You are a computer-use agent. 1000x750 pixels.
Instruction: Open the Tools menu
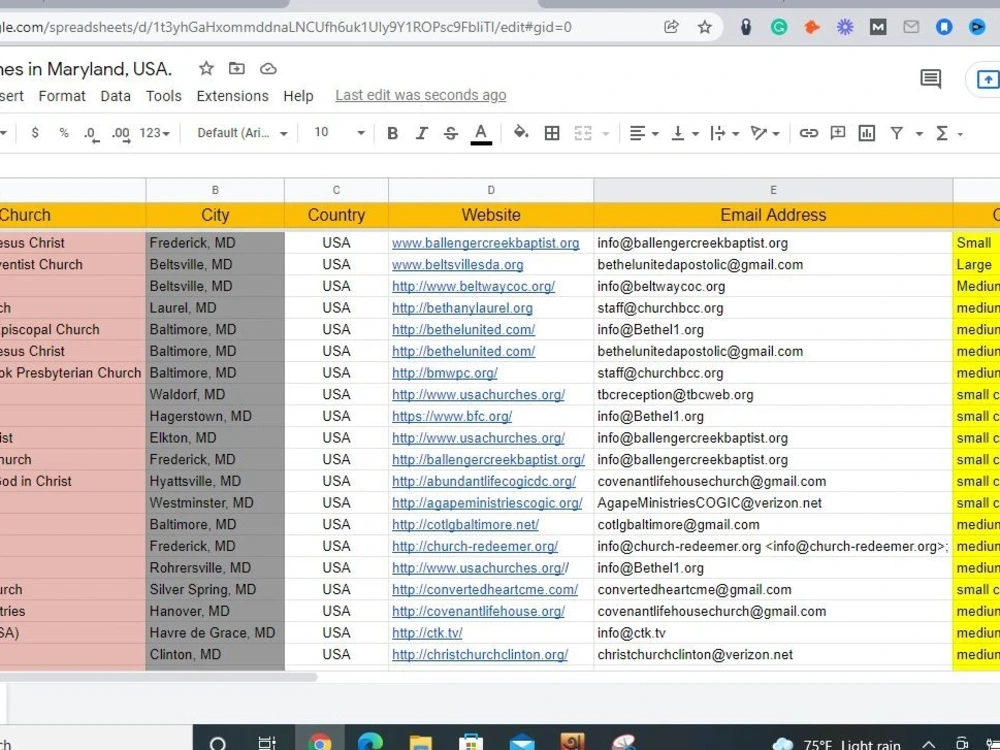[164, 96]
